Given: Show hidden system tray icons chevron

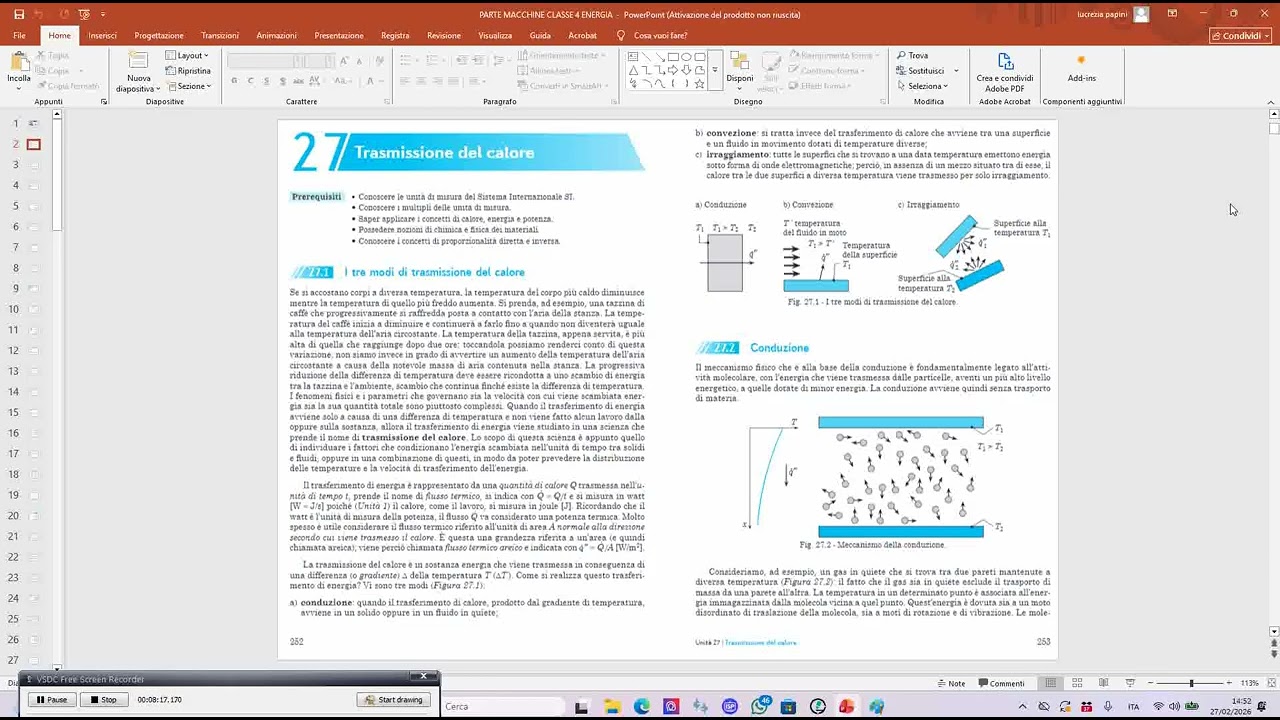Looking at the screenshot, I should click(x=1023, y=706).
